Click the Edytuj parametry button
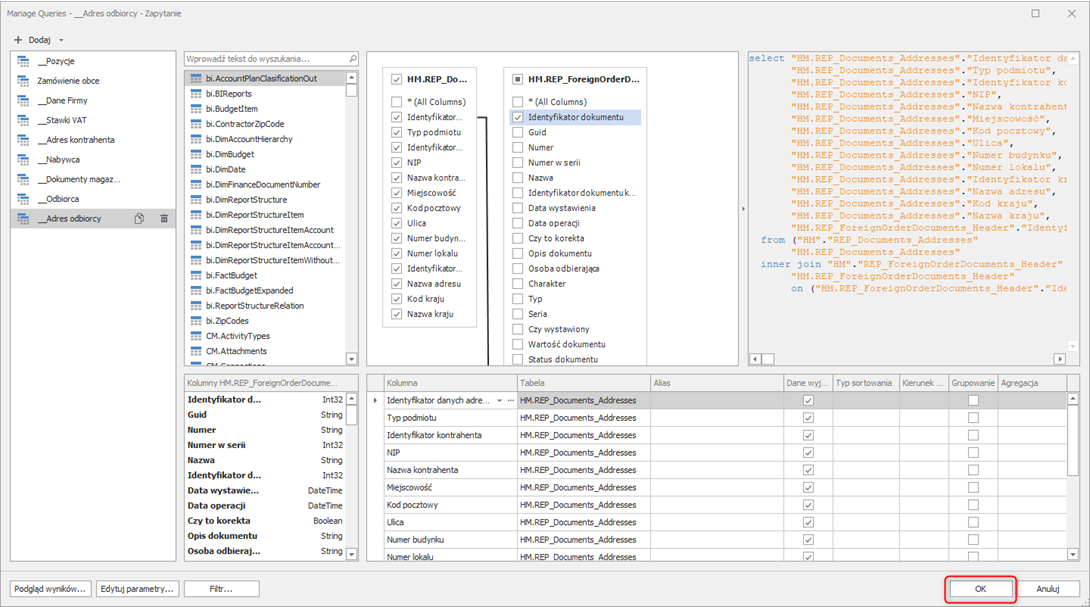The height and width of the screenshot is (607, 1090). click(x=138, y=589)
